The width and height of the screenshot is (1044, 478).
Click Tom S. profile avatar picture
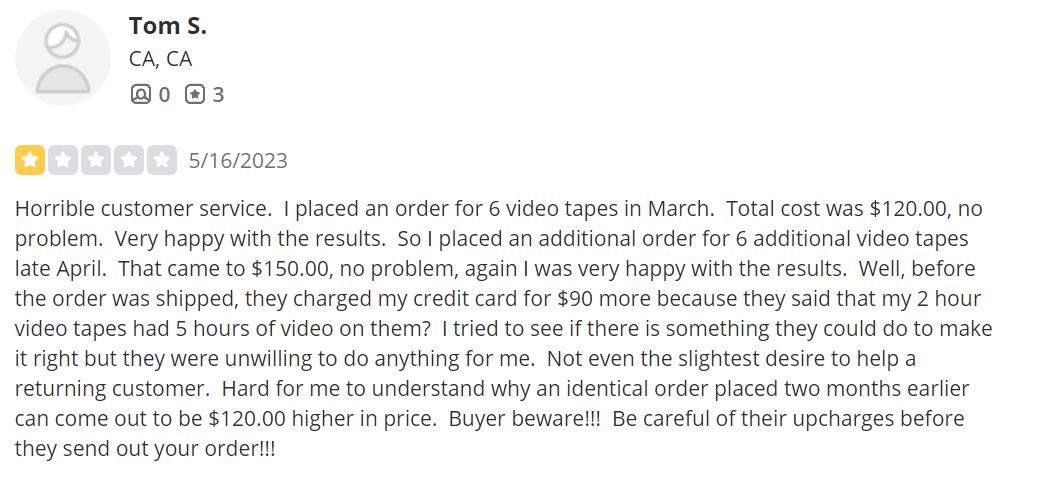[x=63, y=58]
